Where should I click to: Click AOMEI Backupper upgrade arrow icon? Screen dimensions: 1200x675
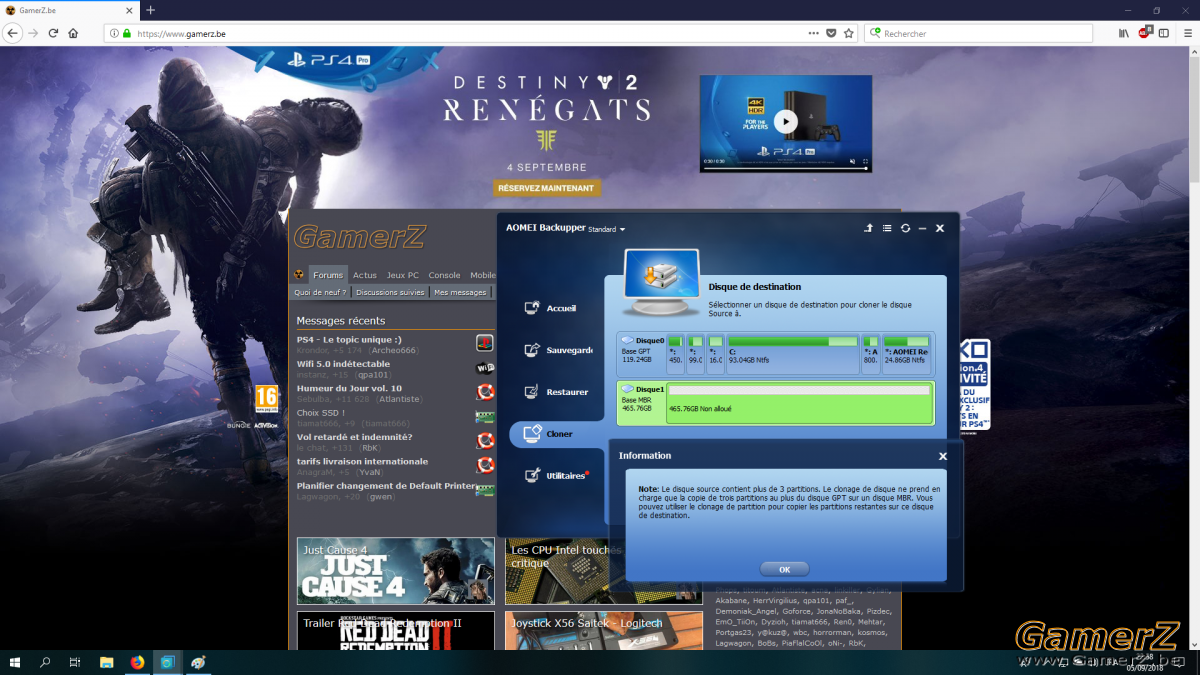[x=869, y=228]
